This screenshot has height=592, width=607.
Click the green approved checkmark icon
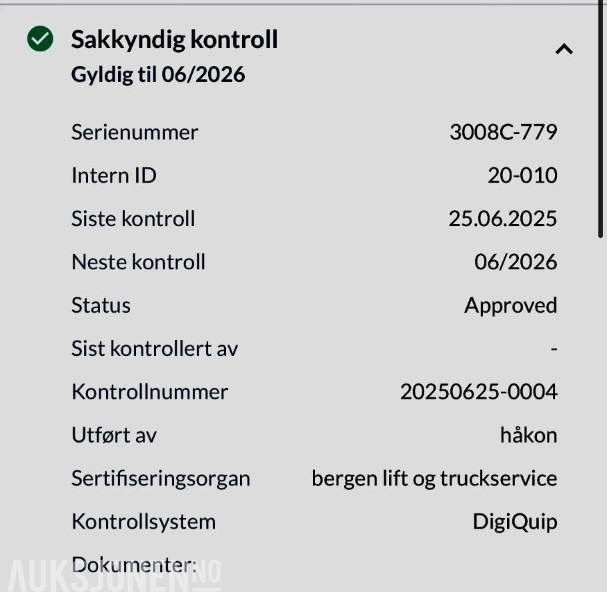40,40
